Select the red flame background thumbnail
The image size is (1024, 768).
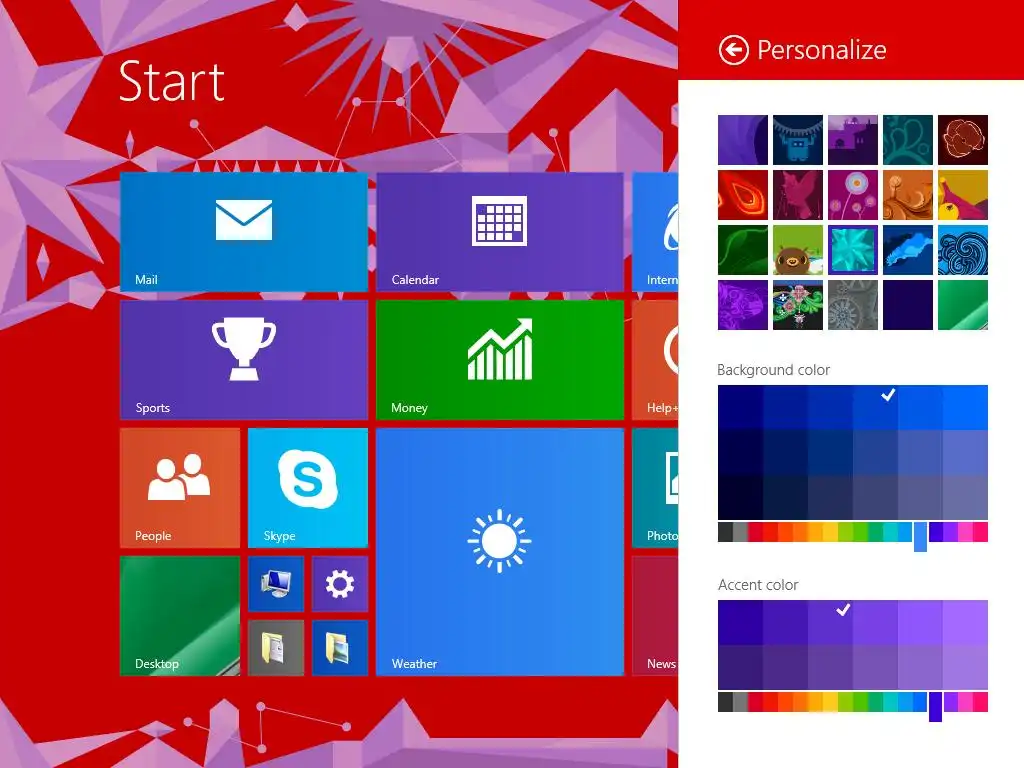[743, 195]
